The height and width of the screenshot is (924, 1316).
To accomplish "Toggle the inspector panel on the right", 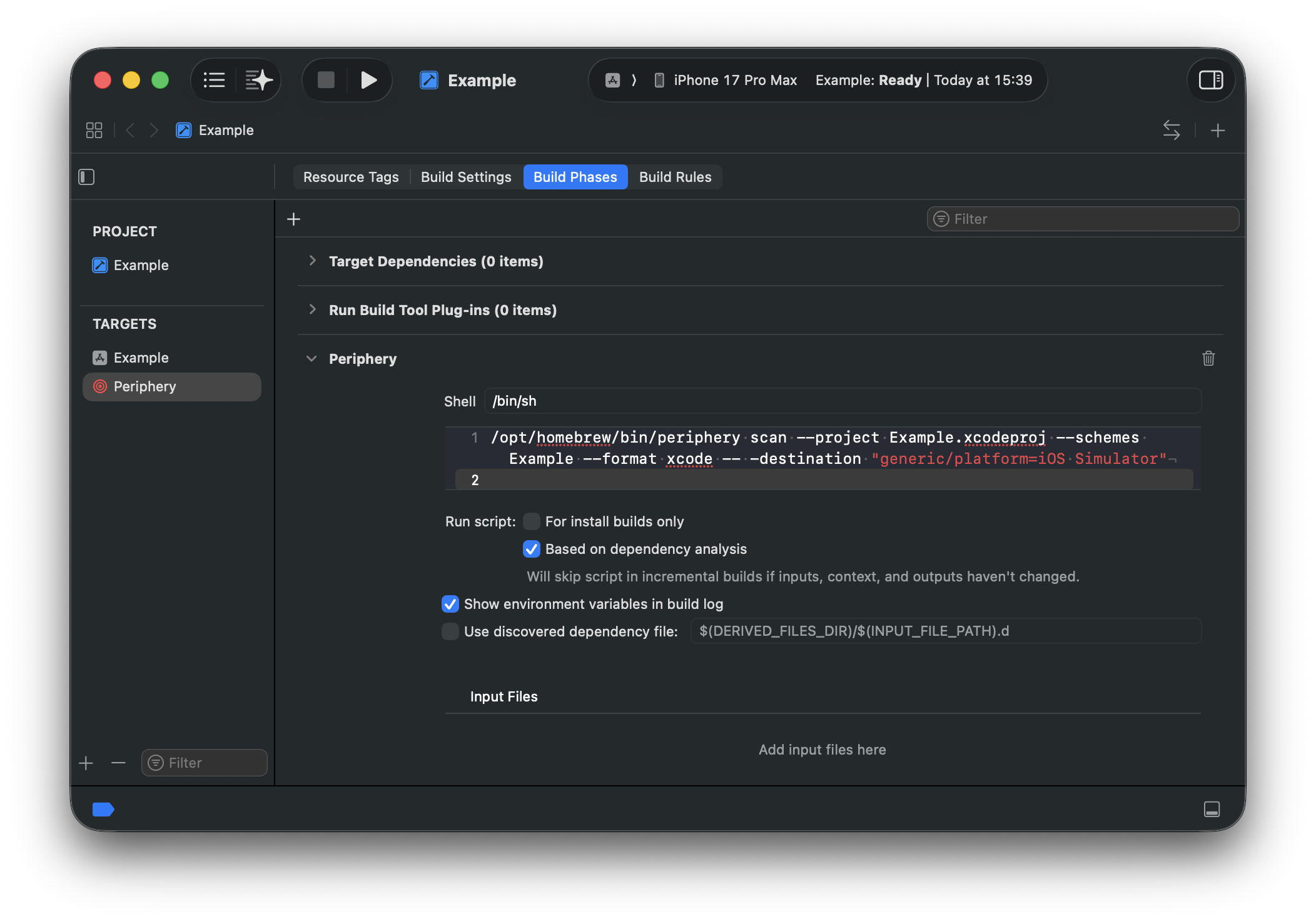I will [x=1210, y=80].
